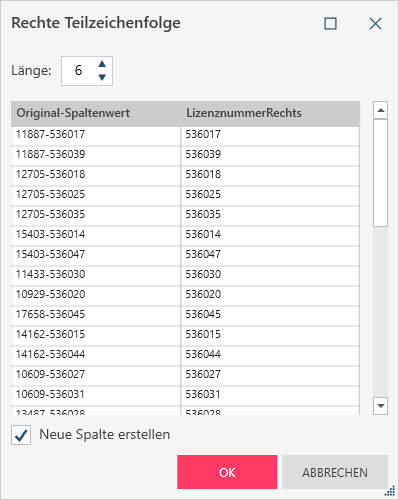This screenshot has height=500, width=399.
Task: Confirm with the OK button
Action: 227,472
